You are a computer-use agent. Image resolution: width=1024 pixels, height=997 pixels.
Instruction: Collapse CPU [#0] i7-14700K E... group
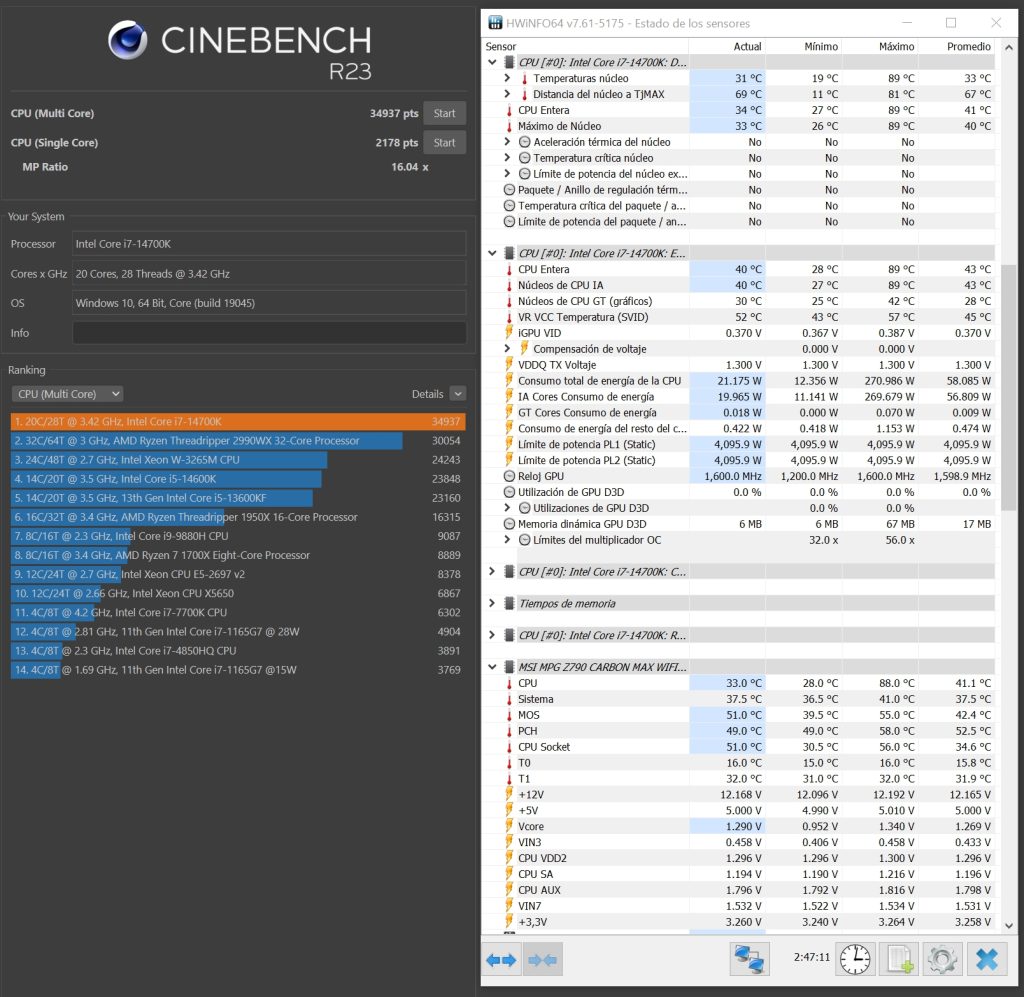tap(492, 253)
